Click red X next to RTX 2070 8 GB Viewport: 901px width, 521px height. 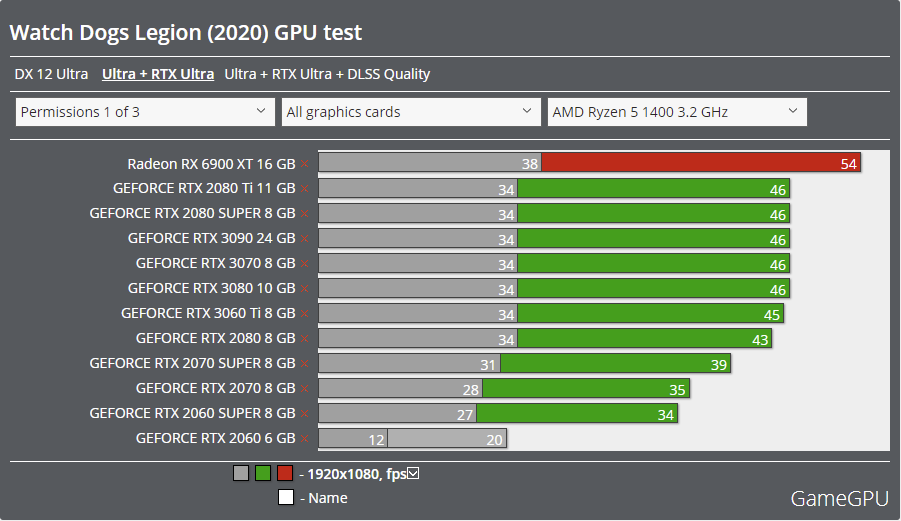click(305, 389)
